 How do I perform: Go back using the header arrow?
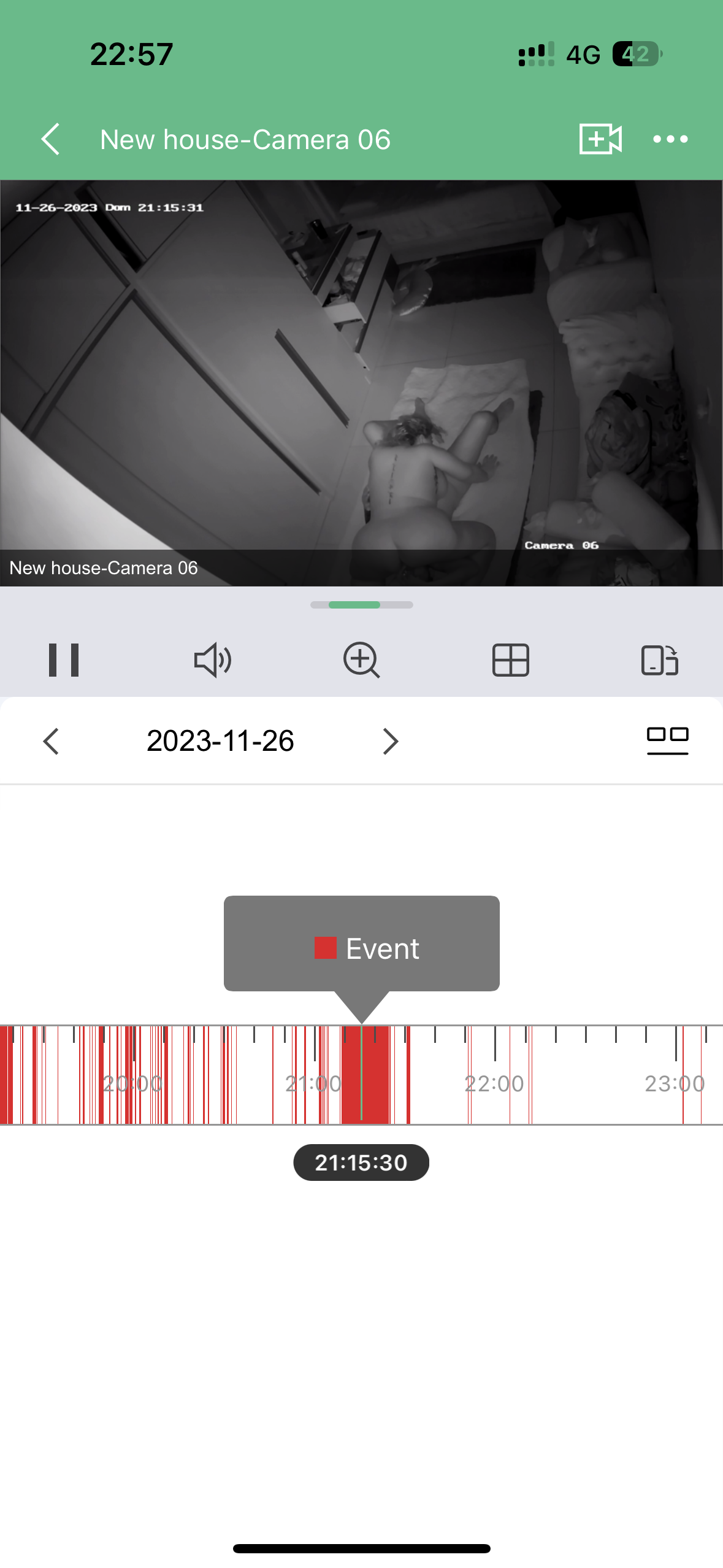[x=51, y=139]
